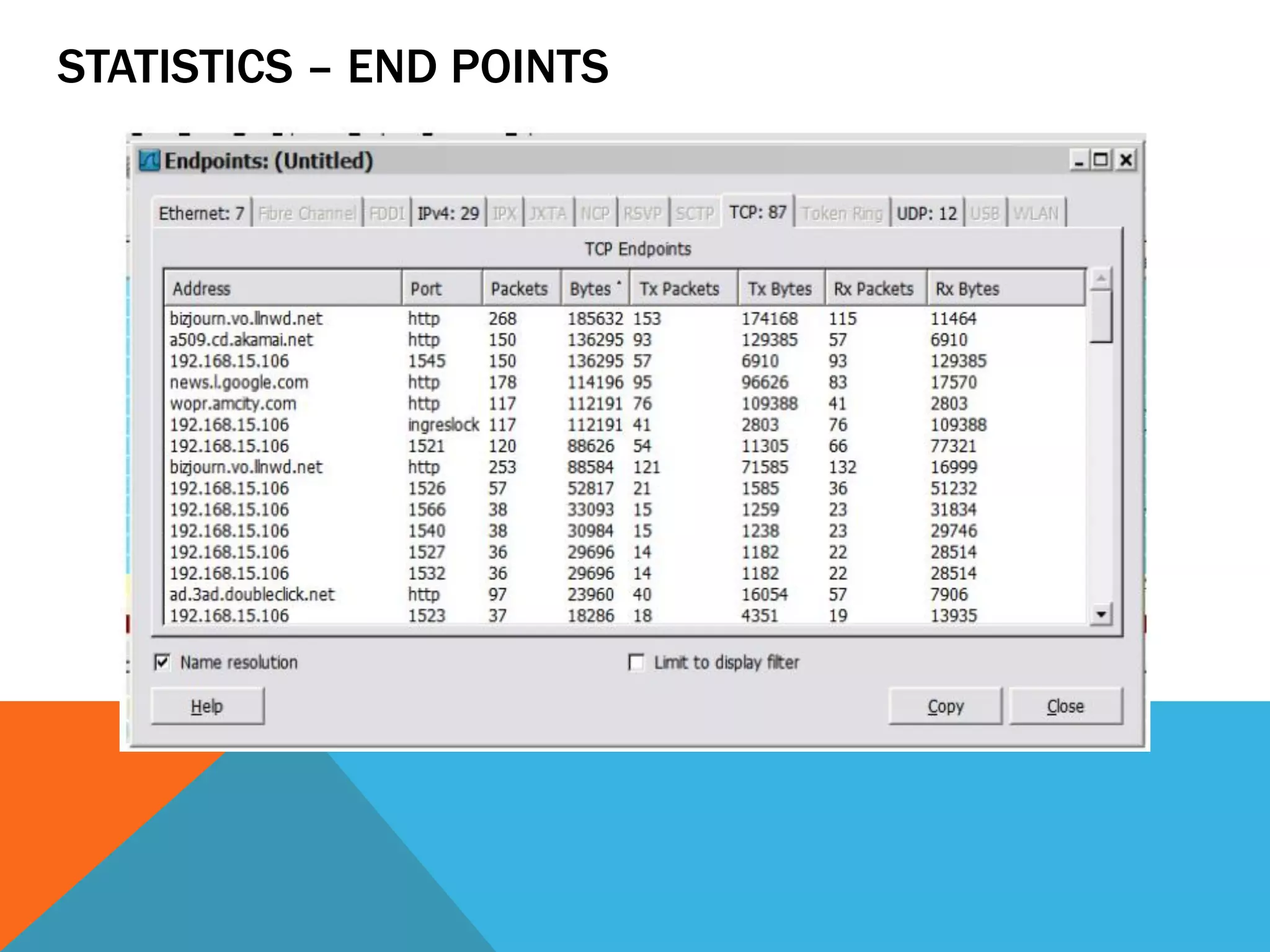Click the 16054 Tx Bytes value

pos(765,594)
